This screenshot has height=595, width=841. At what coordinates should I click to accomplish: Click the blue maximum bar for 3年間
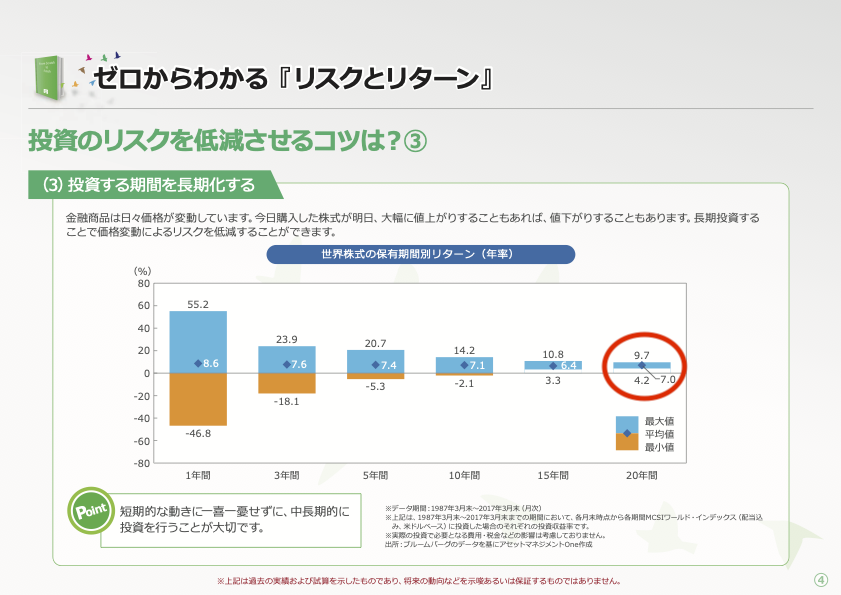(287, 359)
